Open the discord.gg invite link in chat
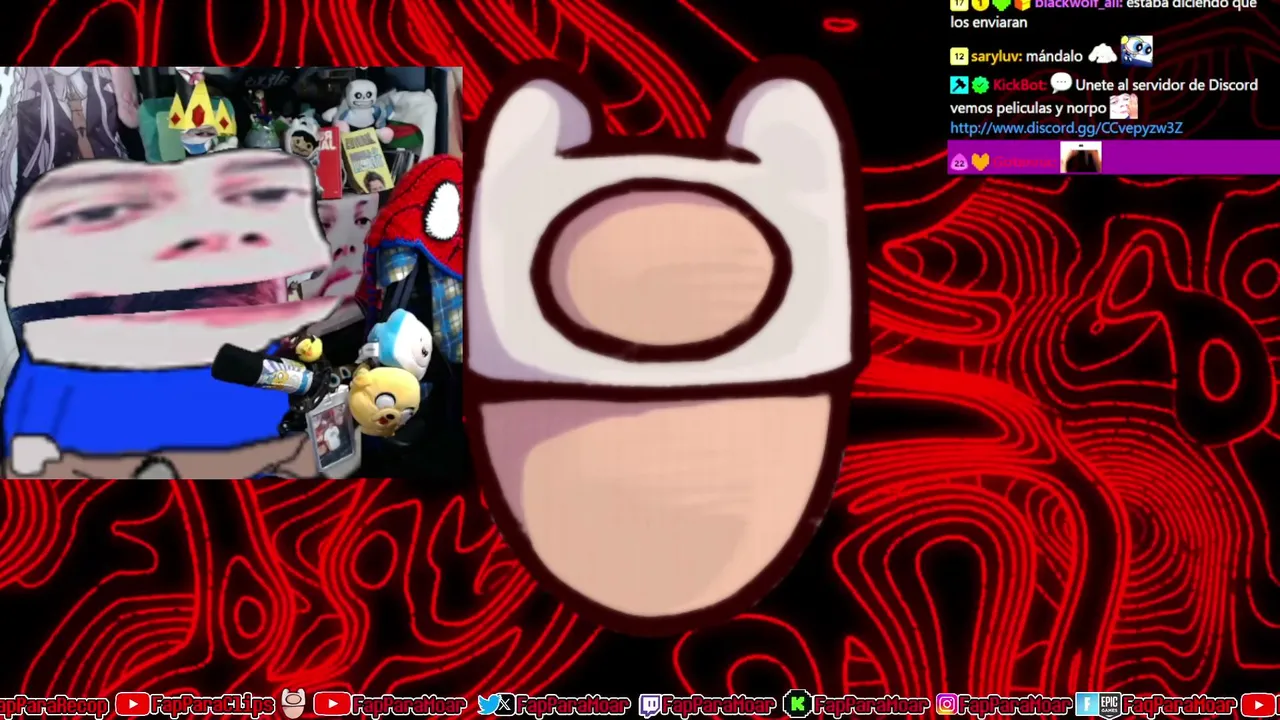 coord(1066,128)
